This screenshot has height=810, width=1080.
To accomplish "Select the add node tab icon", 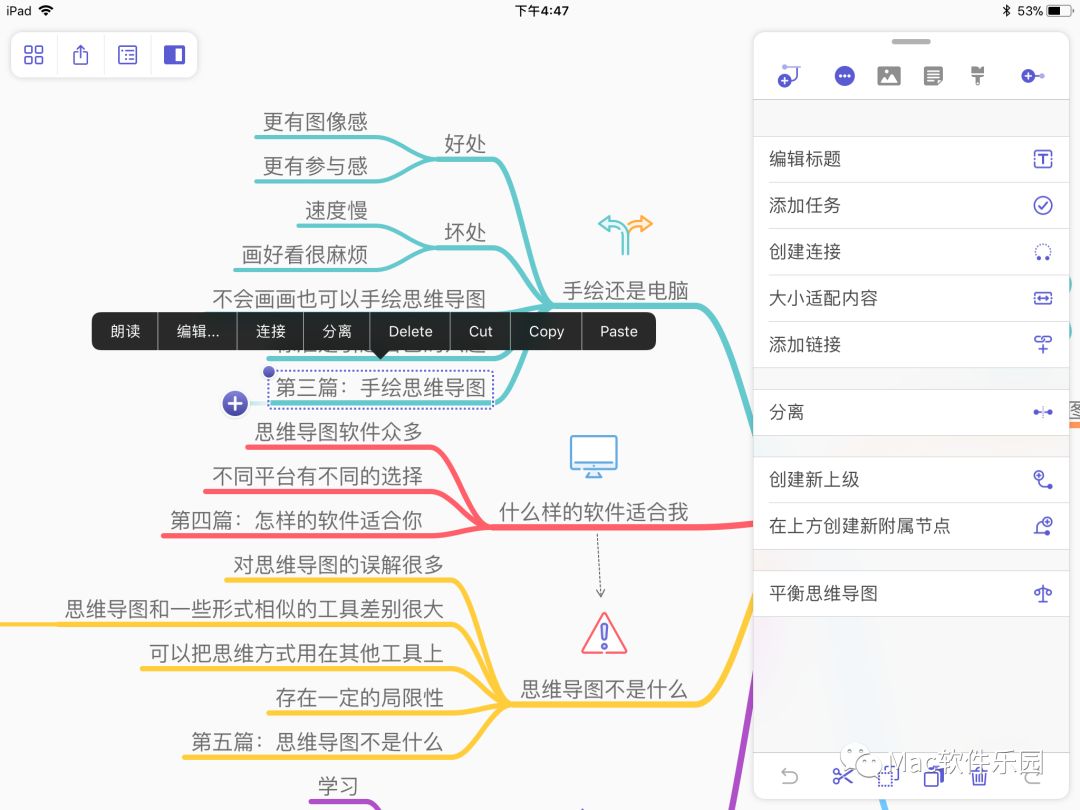I will [x=788, y=76].
